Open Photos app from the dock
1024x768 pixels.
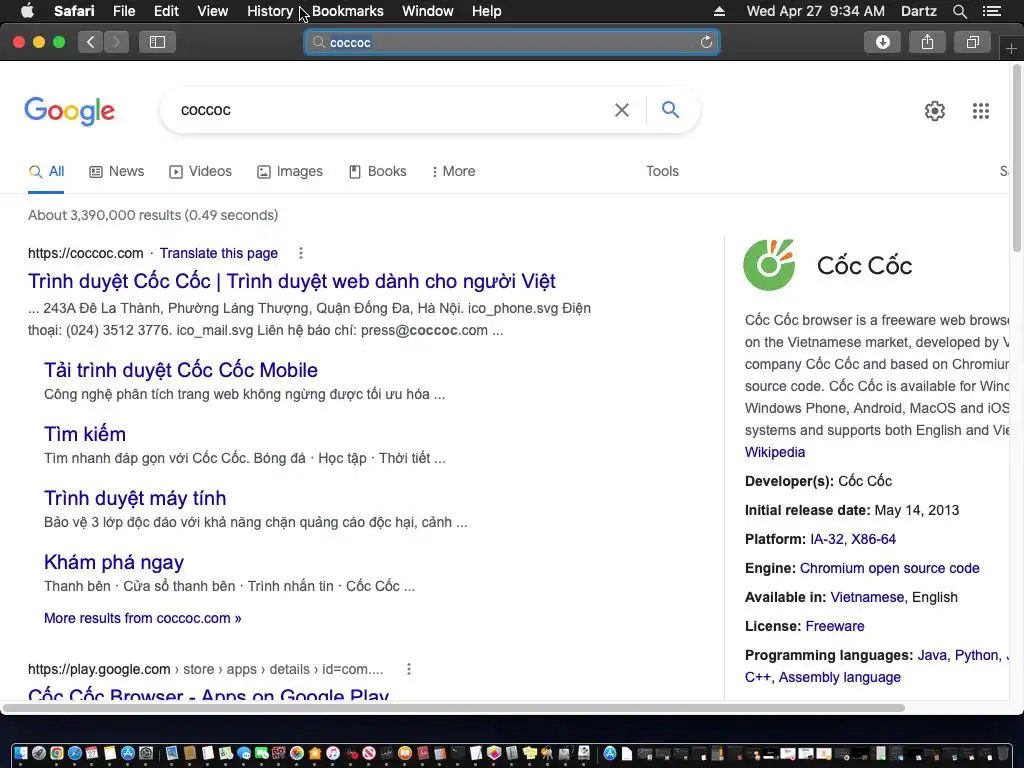(x=297, y=753)
